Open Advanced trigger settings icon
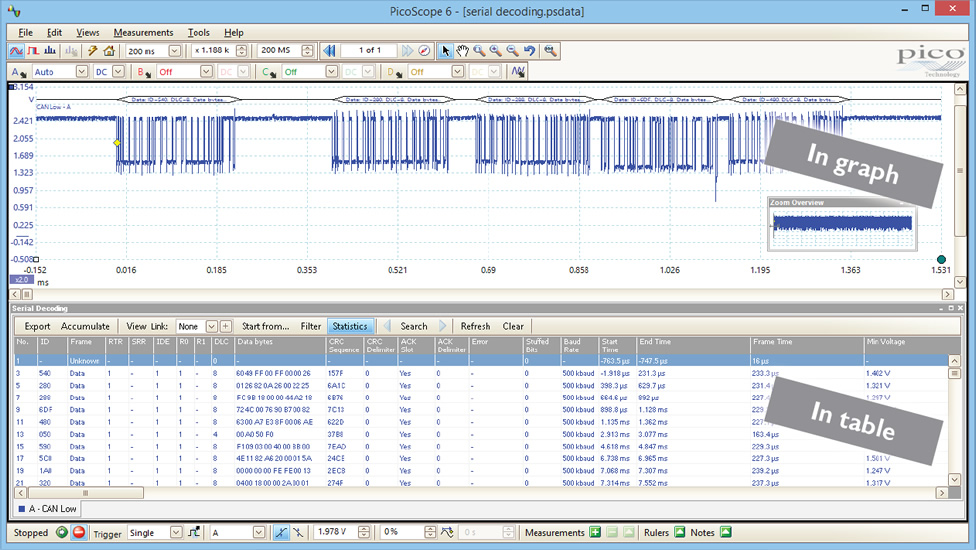Viewport: 976px width, 550px height. 194,532
